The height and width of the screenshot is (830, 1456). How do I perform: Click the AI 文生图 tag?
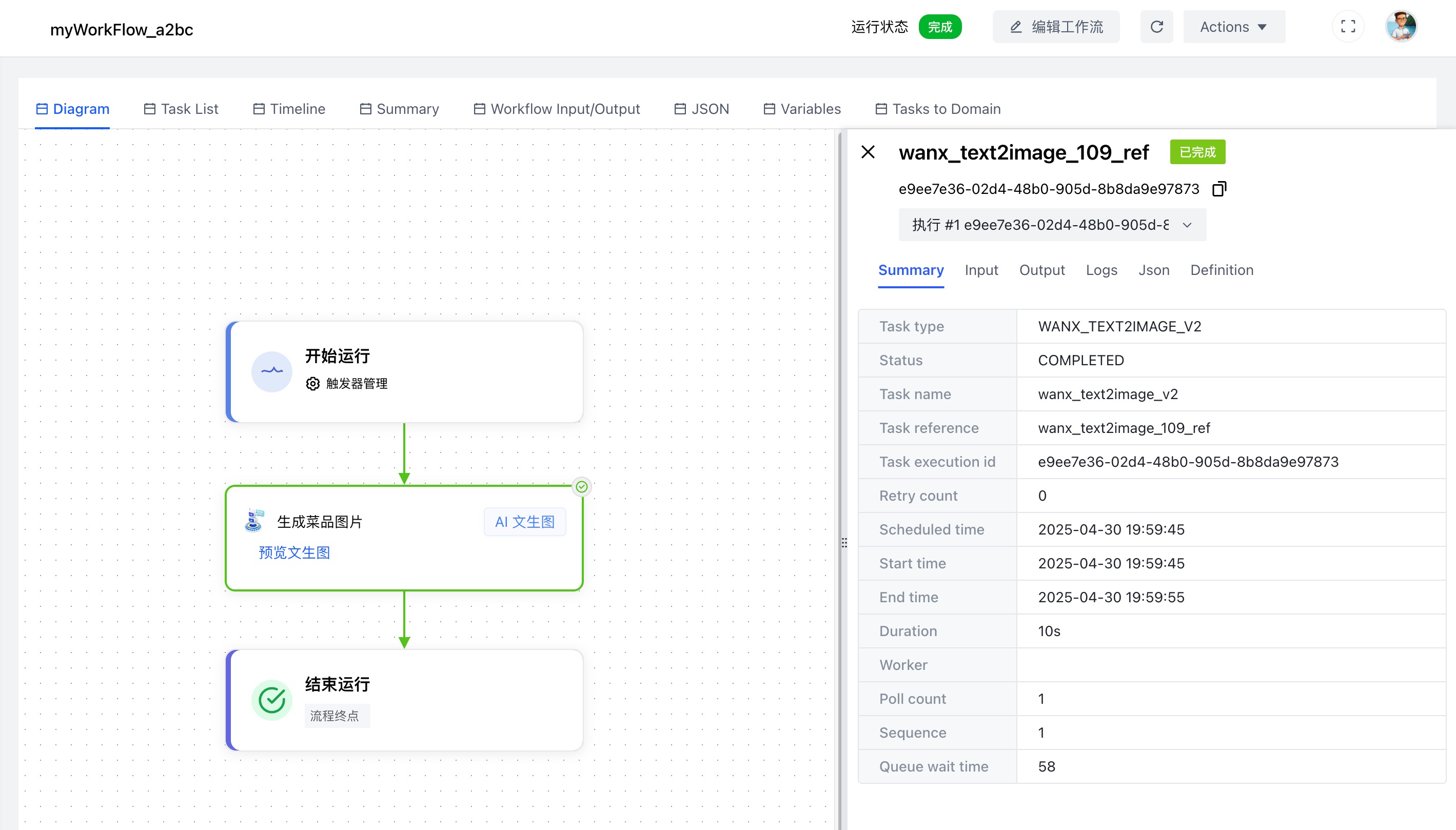(x=524, y=522)
